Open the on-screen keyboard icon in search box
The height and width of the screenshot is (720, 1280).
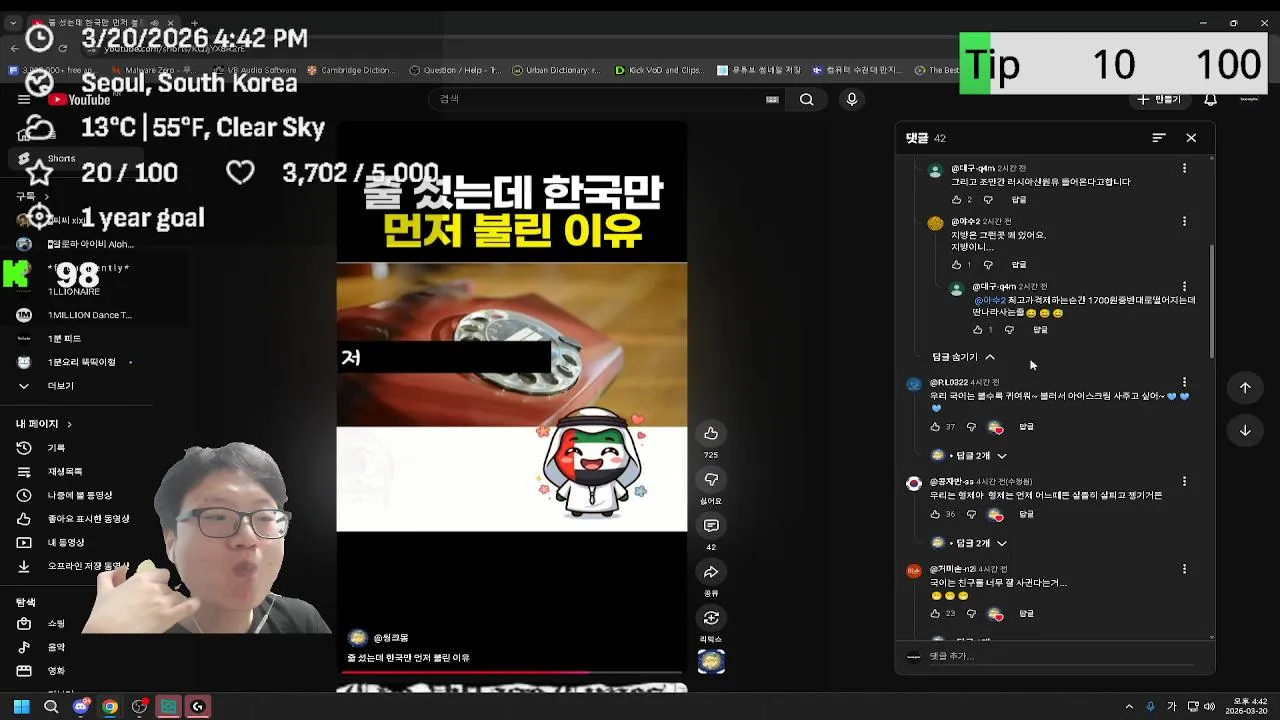[772, 99]
